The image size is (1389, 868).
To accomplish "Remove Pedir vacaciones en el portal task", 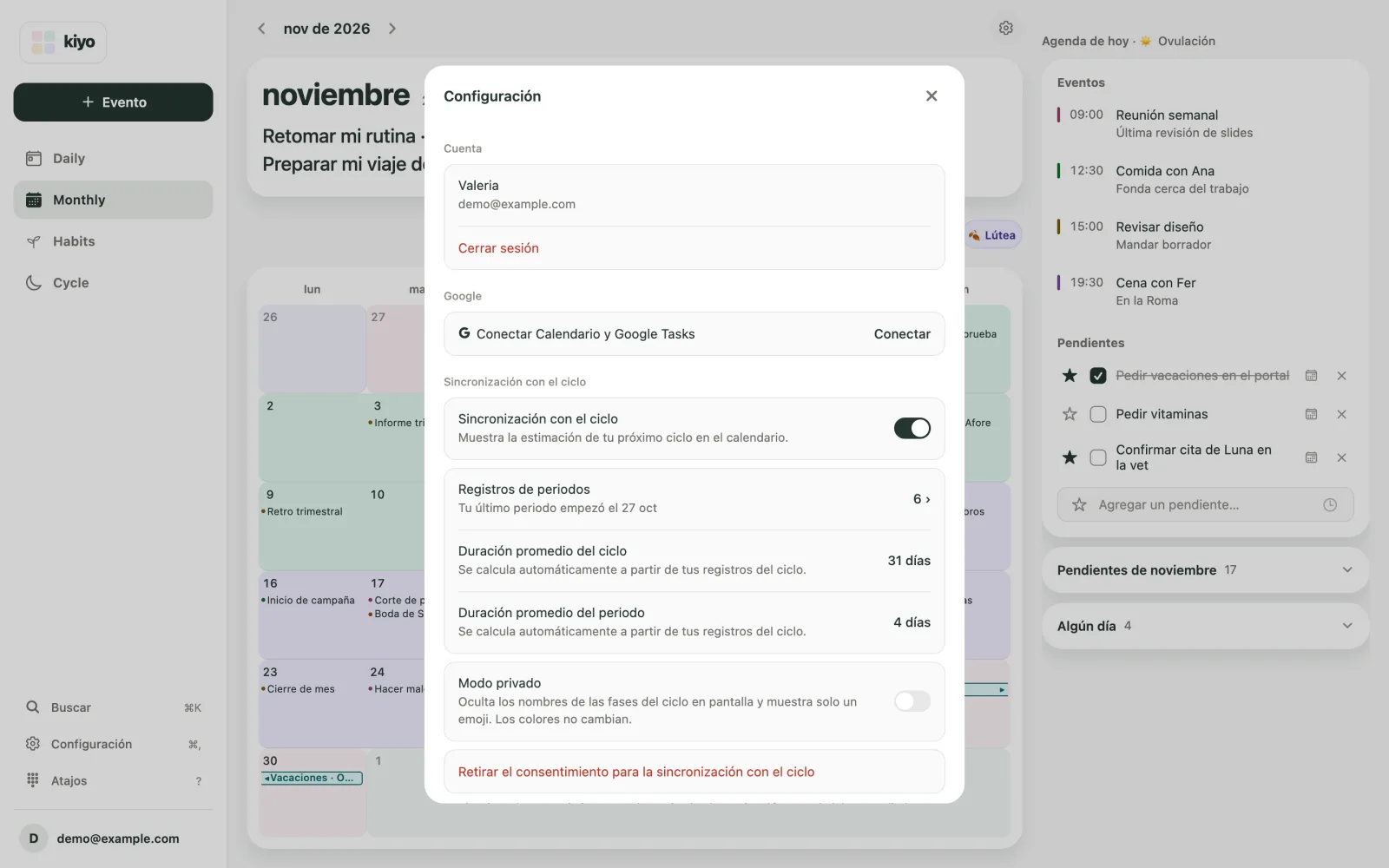I will (x=1341, y=376).
